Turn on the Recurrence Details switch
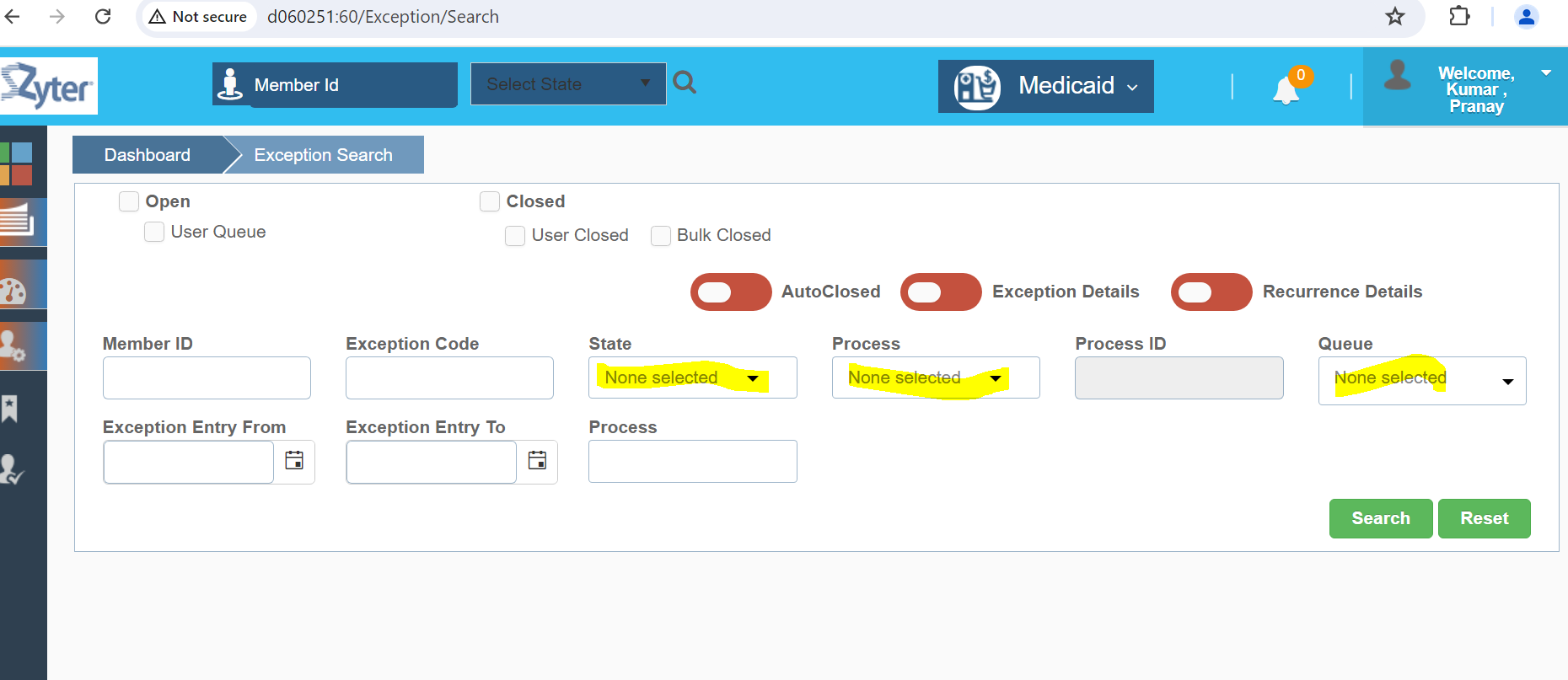 [1211, 292]
